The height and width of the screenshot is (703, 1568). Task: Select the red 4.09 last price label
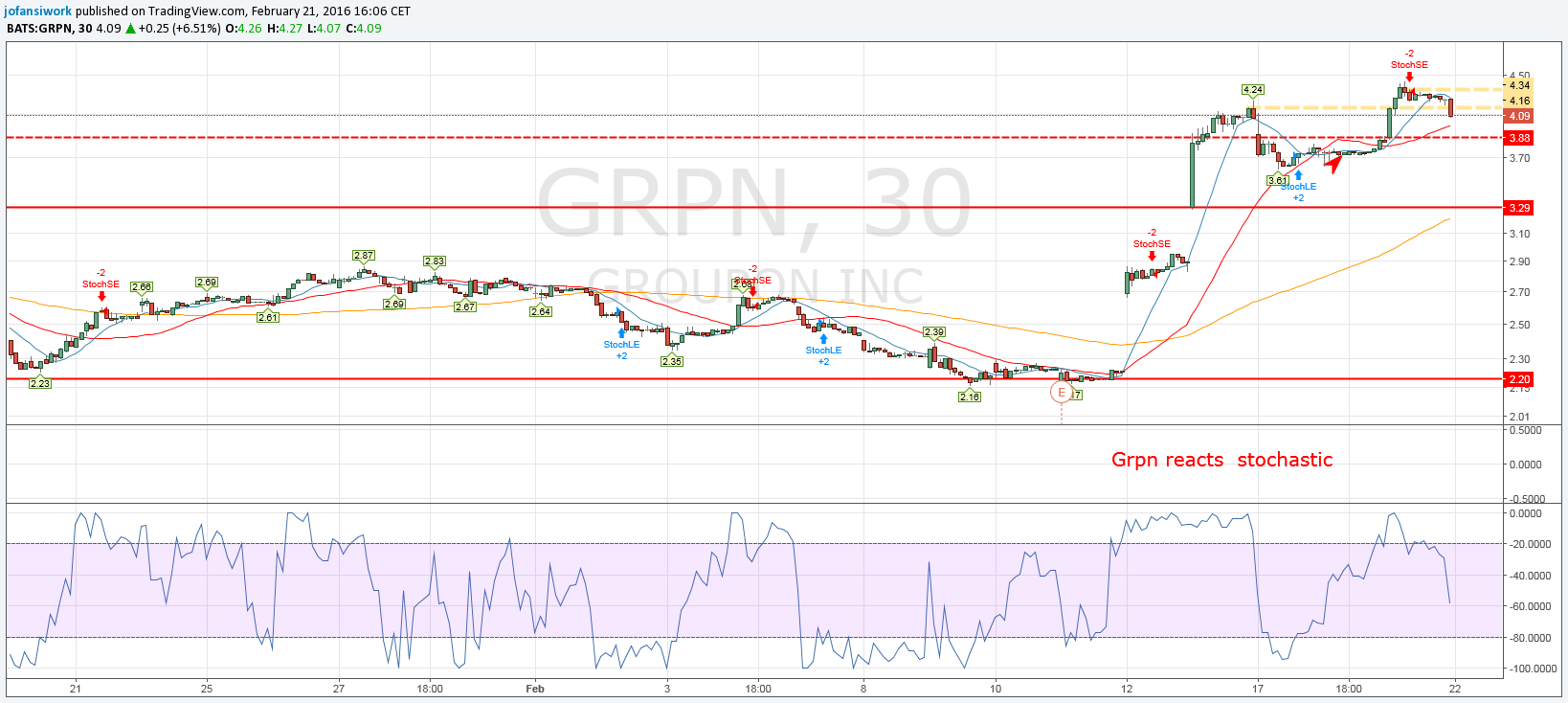[1519, 116]
